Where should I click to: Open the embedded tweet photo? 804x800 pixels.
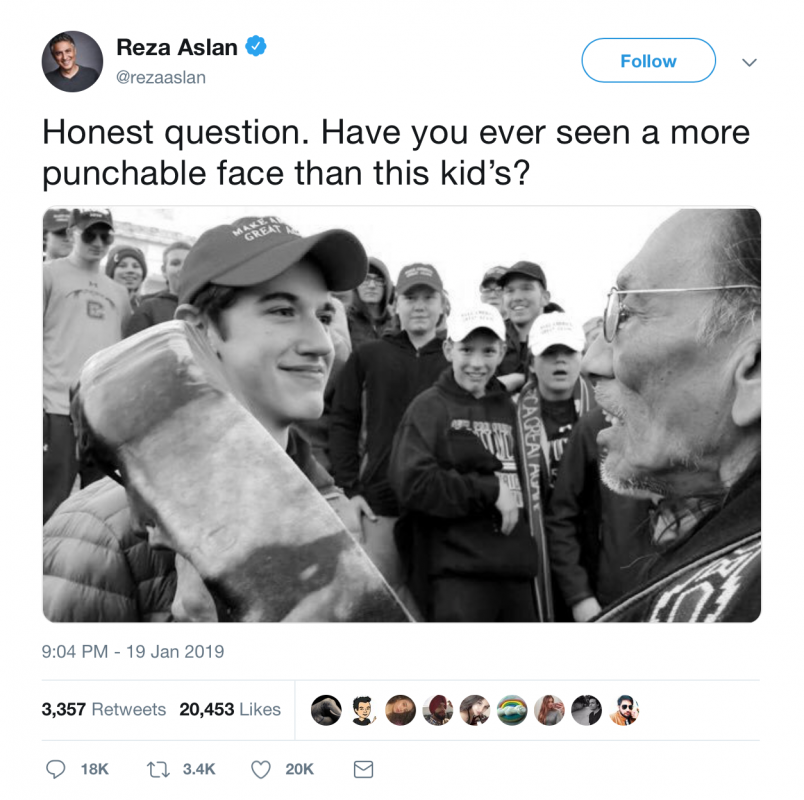click(x=401, y=414)
